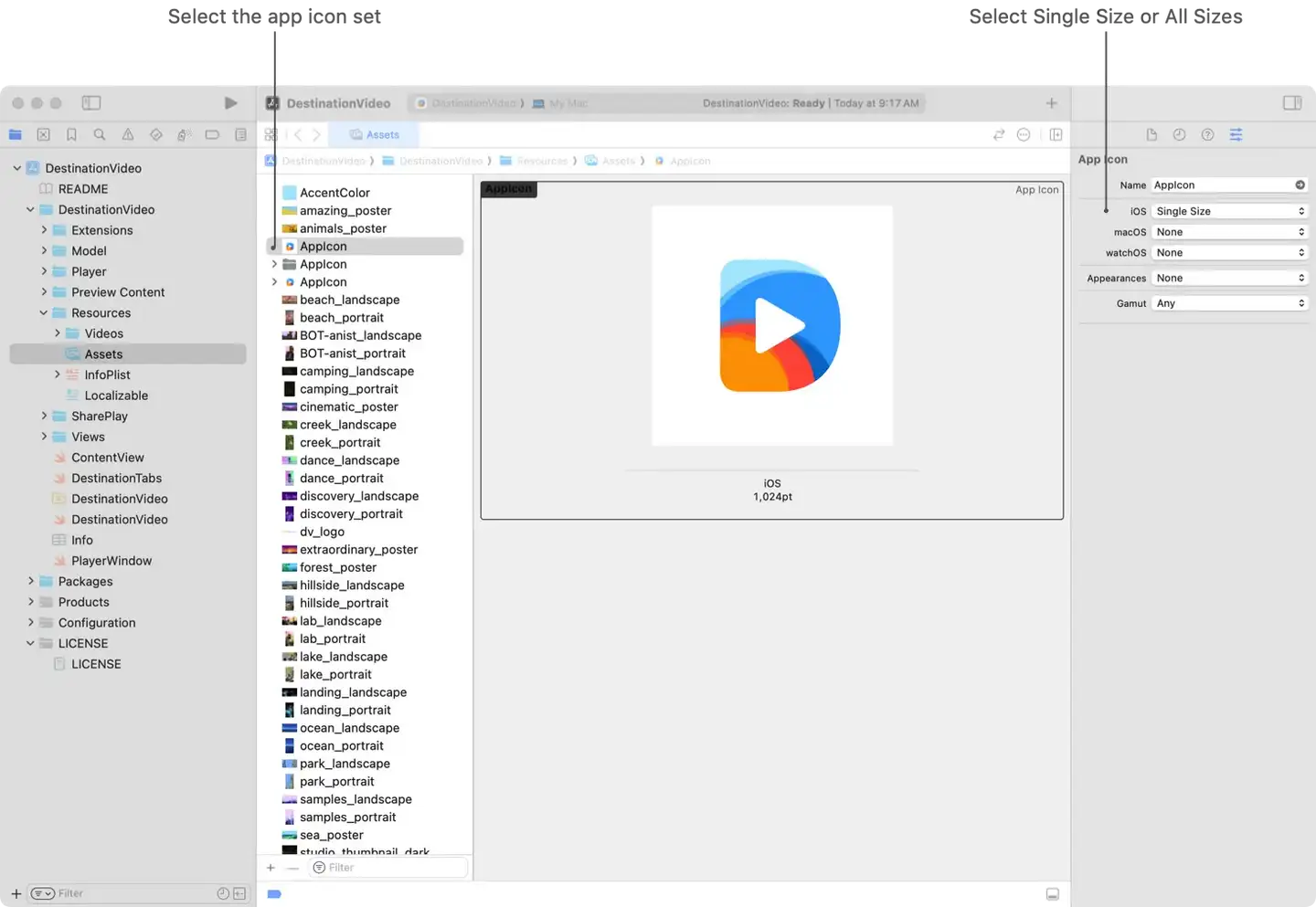Click the arrow button beside AppIcon name

point(1300,185)
